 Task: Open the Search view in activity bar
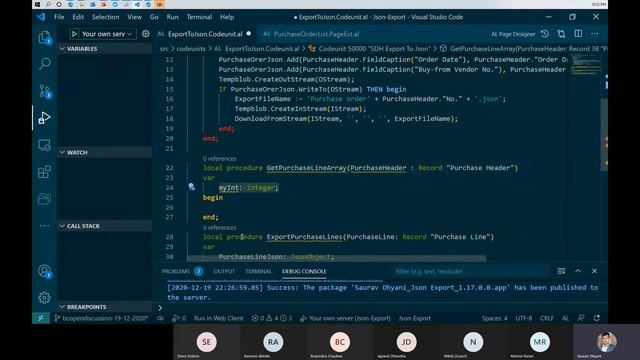pos(44,64)
